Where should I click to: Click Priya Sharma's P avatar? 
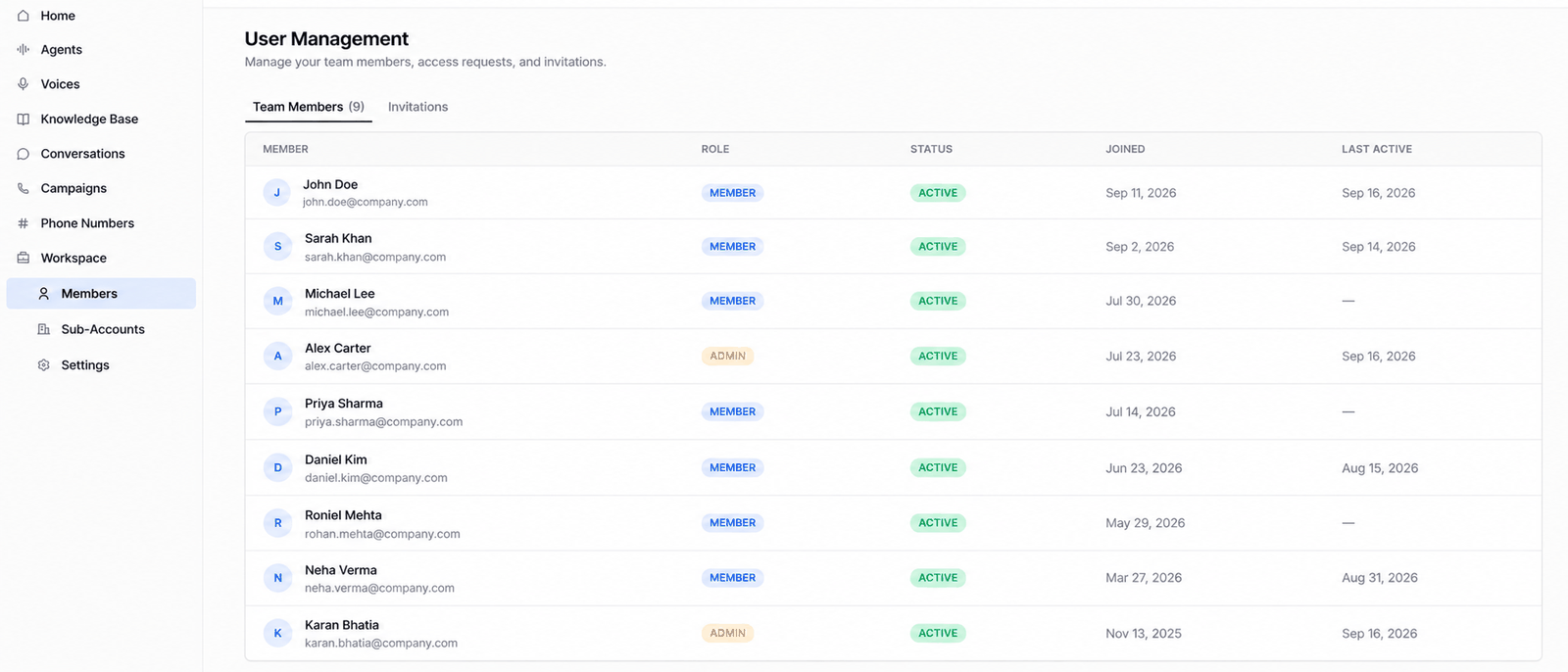click(277, 411)
